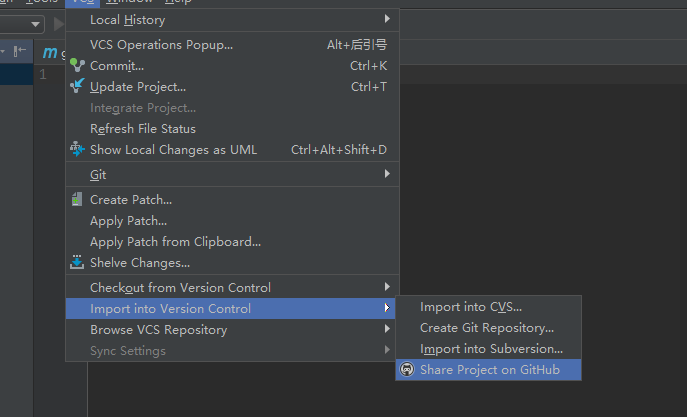Open the Checkout from Version Control submenu
Viewport: 687px width, 417px height.
pos(180,288)
